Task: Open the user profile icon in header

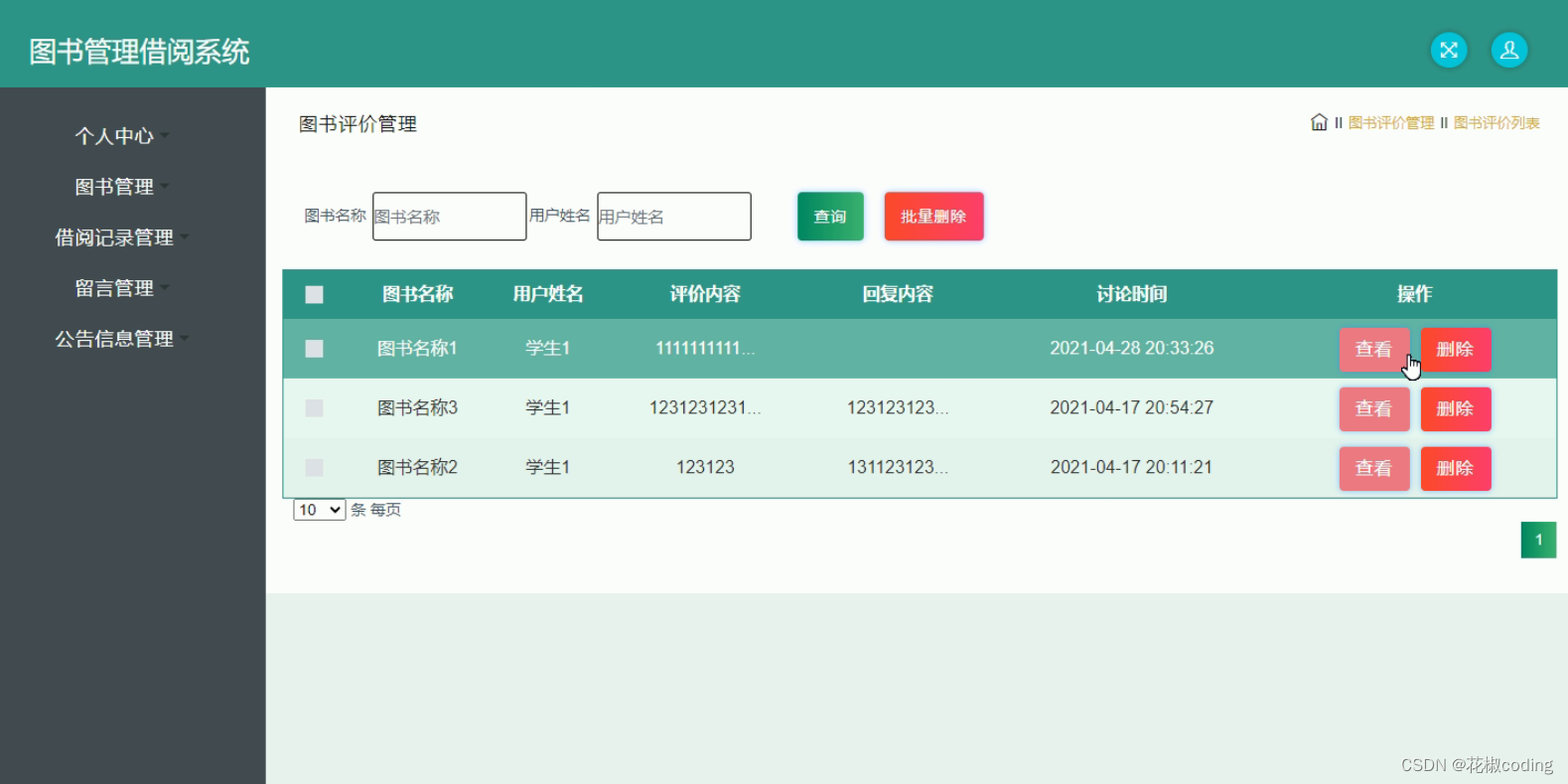Action: pos(1508,50)
